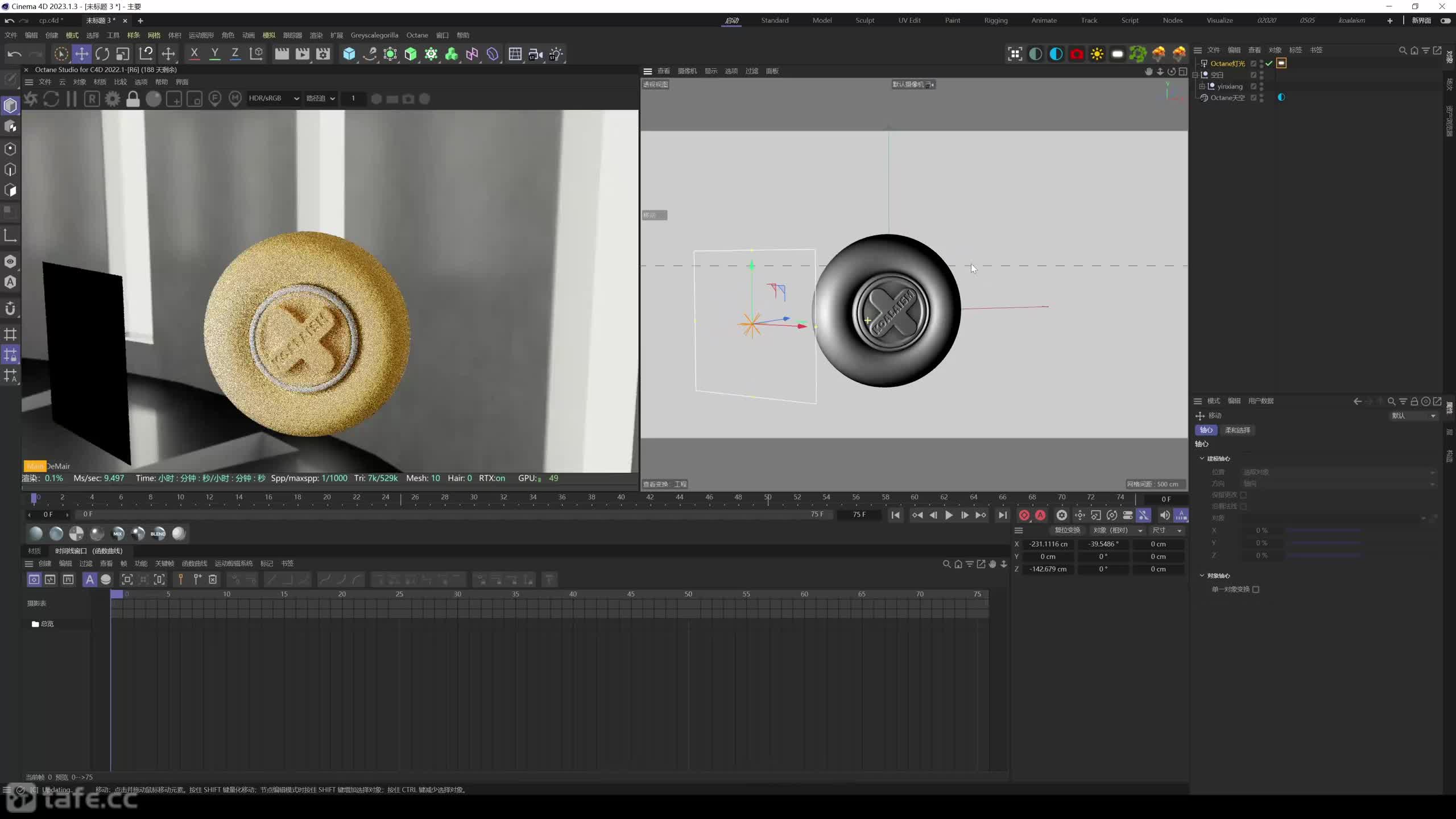Click the Live Viewer clay mode sphere
Viewport: 1456px width, 819px height.
(154, 99)
